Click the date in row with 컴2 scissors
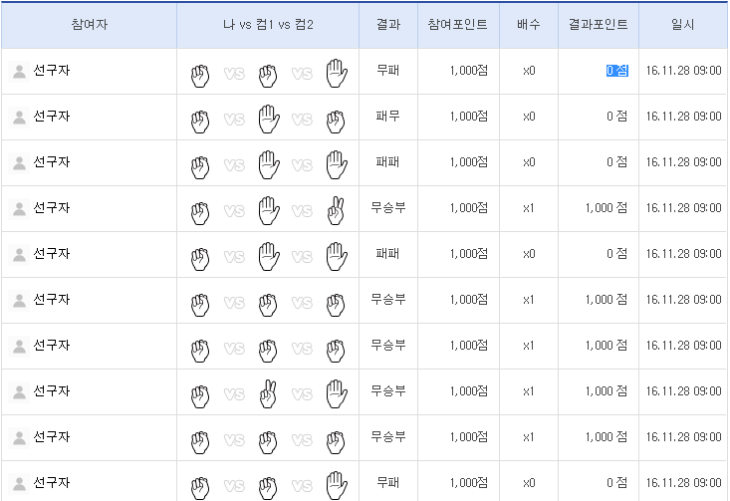The image size is (730, 501). [683, 208]
